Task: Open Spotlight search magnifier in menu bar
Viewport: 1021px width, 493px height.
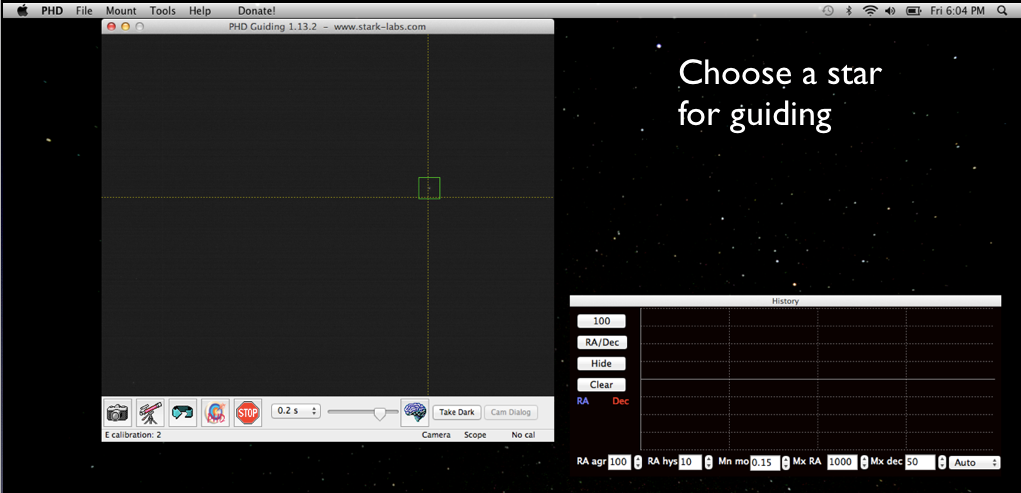Action: click(x=1002, y=10)
